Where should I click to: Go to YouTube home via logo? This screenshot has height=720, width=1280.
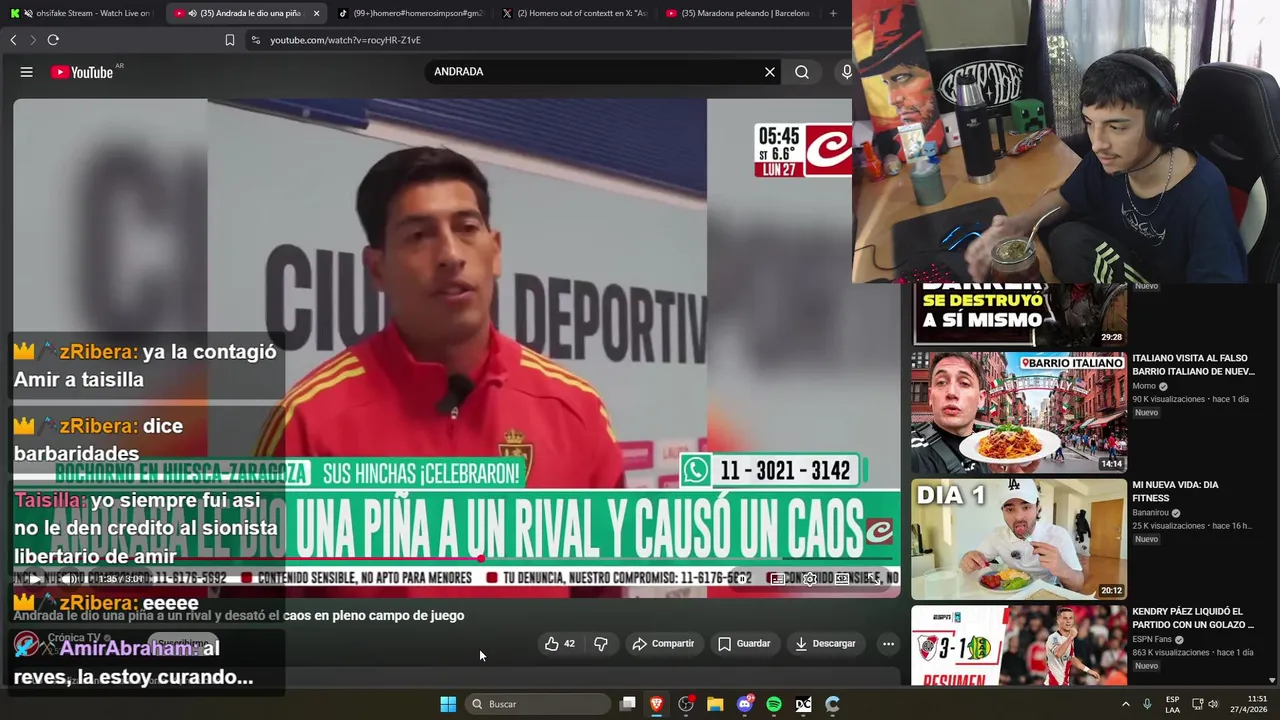click(x=82, y=72)
